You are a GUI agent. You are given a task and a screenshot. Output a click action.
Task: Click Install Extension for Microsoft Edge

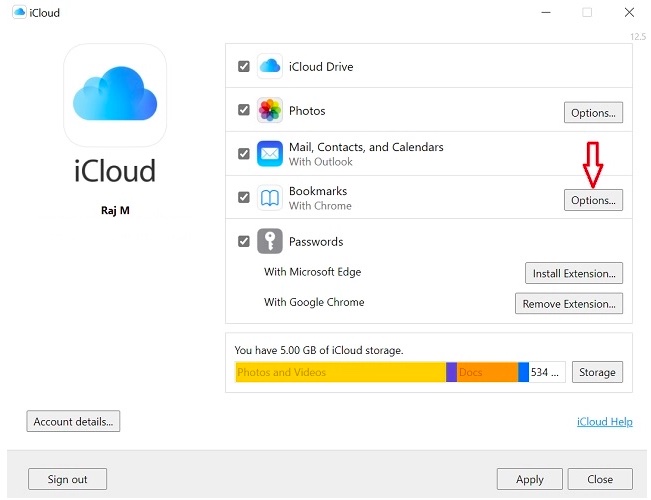574,273
